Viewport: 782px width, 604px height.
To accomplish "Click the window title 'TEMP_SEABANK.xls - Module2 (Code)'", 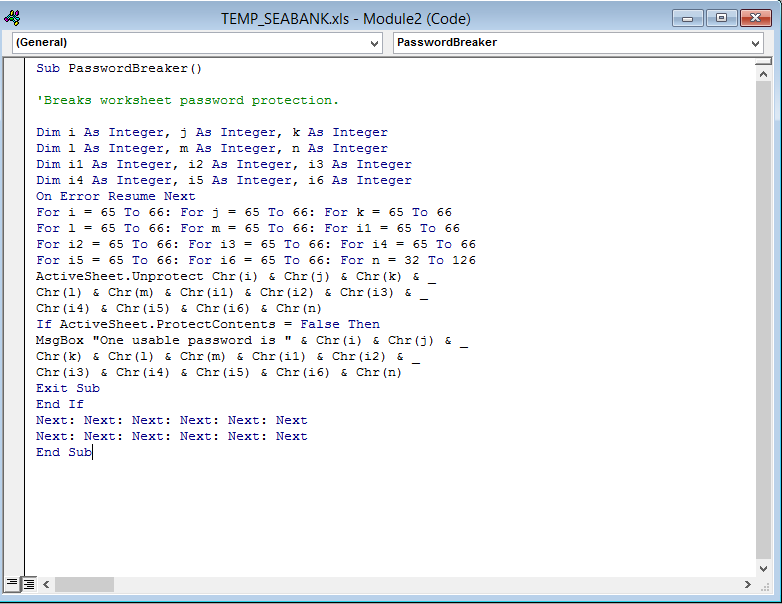I will pos(346,19).
